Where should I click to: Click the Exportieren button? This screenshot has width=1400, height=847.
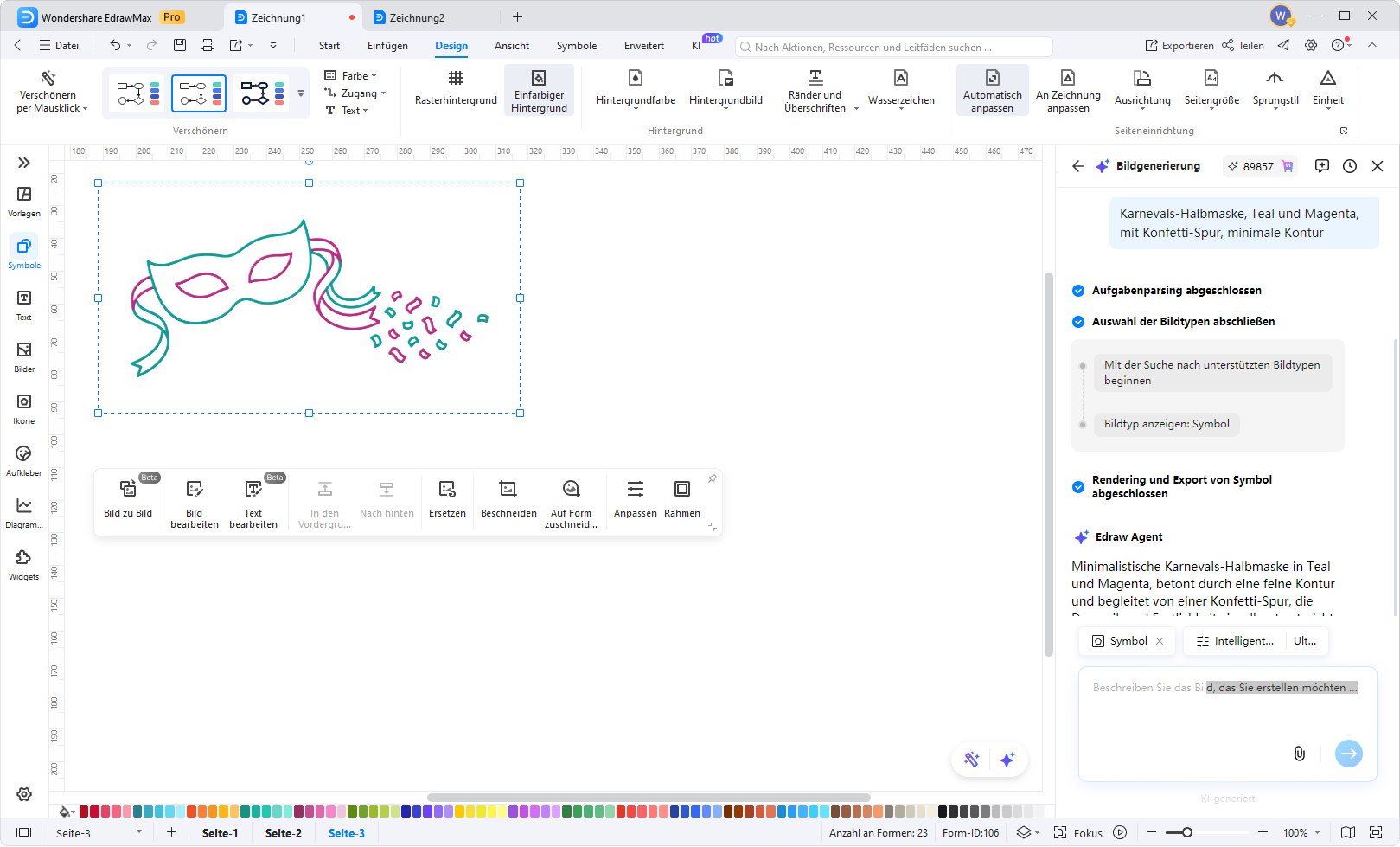pos(1179,46)
